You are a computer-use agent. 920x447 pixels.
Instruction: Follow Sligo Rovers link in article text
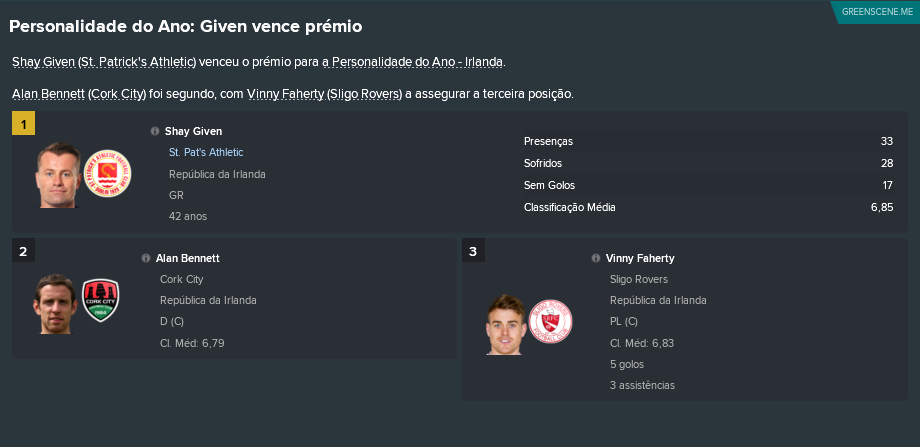364,94
